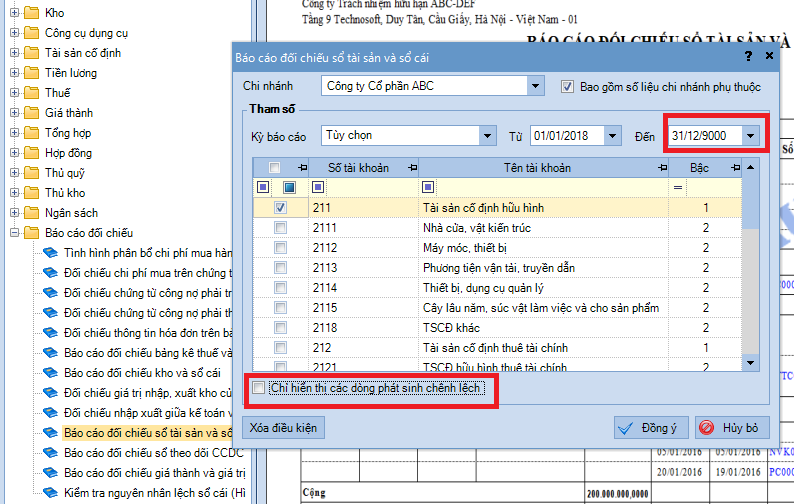Click report icon beside Đối chiếu giá trị nhập, xuất kho
The width and height of the screenshot is (794, 504).
tap(50, 393)
